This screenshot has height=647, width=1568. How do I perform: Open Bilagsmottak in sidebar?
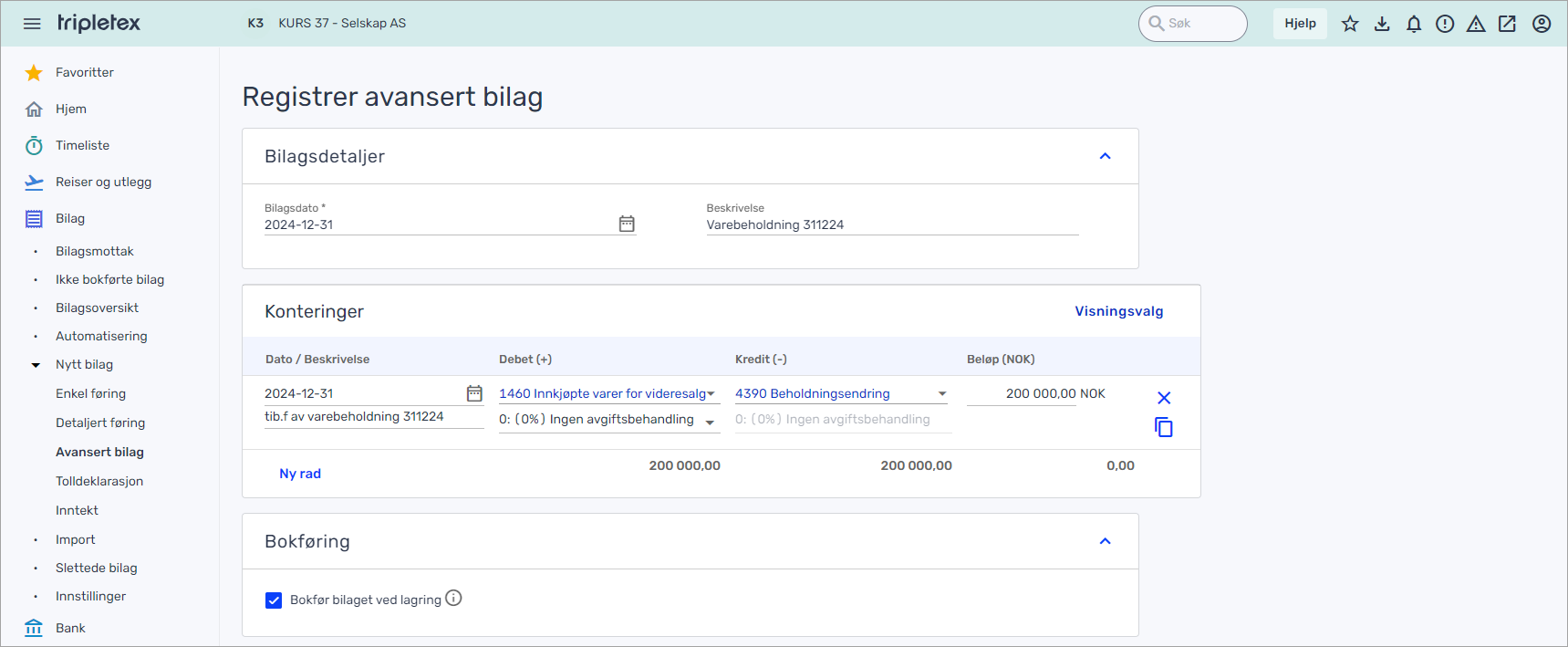[x=95, y=251]
